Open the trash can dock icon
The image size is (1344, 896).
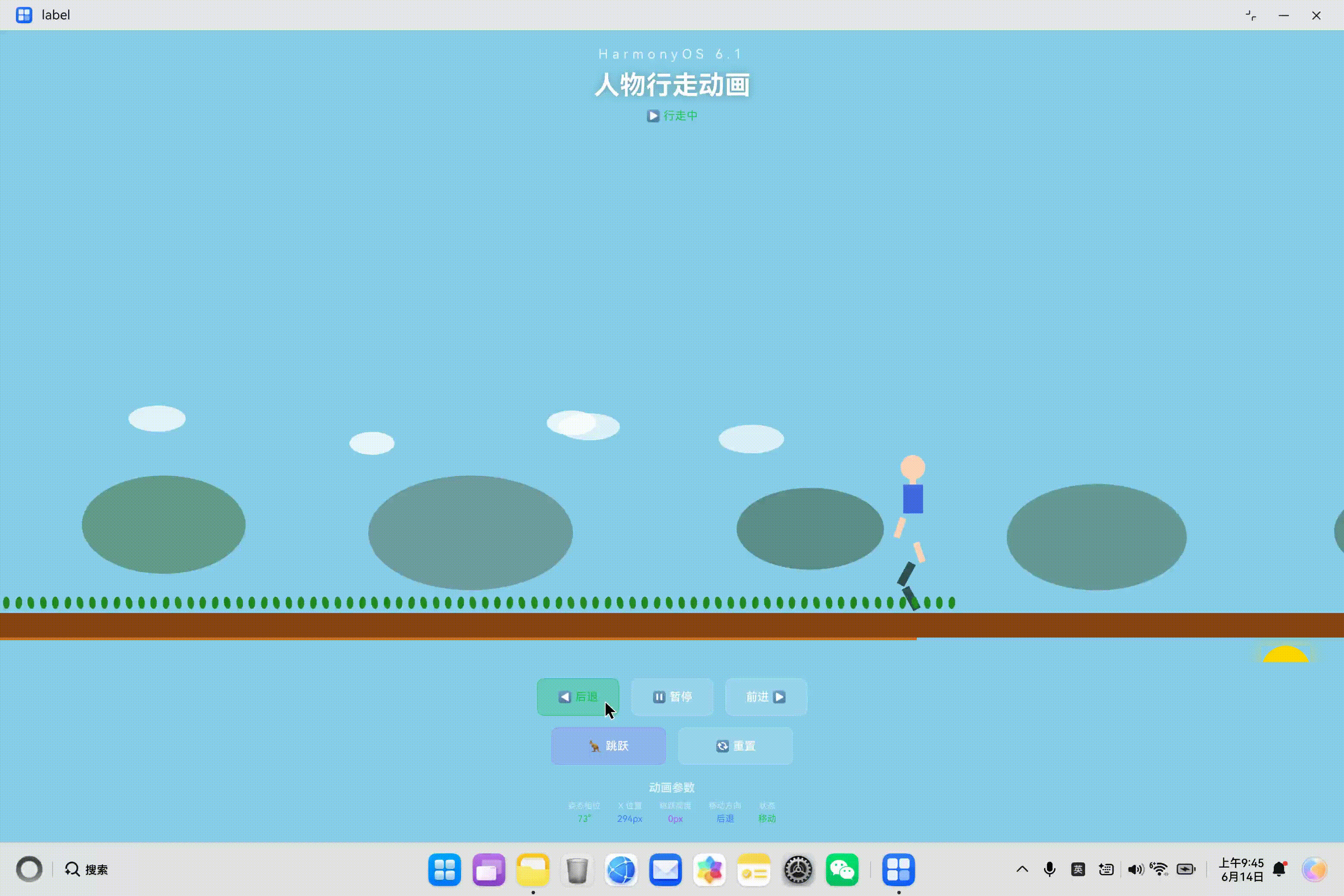(x=577, y=870)
